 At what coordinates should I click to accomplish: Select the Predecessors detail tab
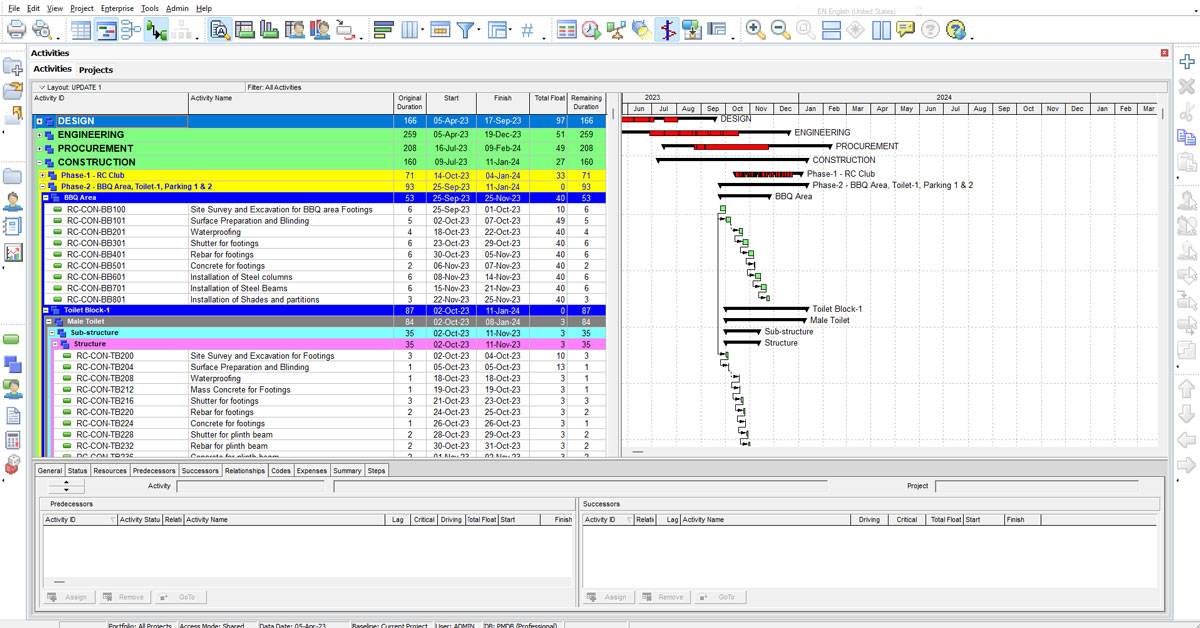tap(154, 470)
